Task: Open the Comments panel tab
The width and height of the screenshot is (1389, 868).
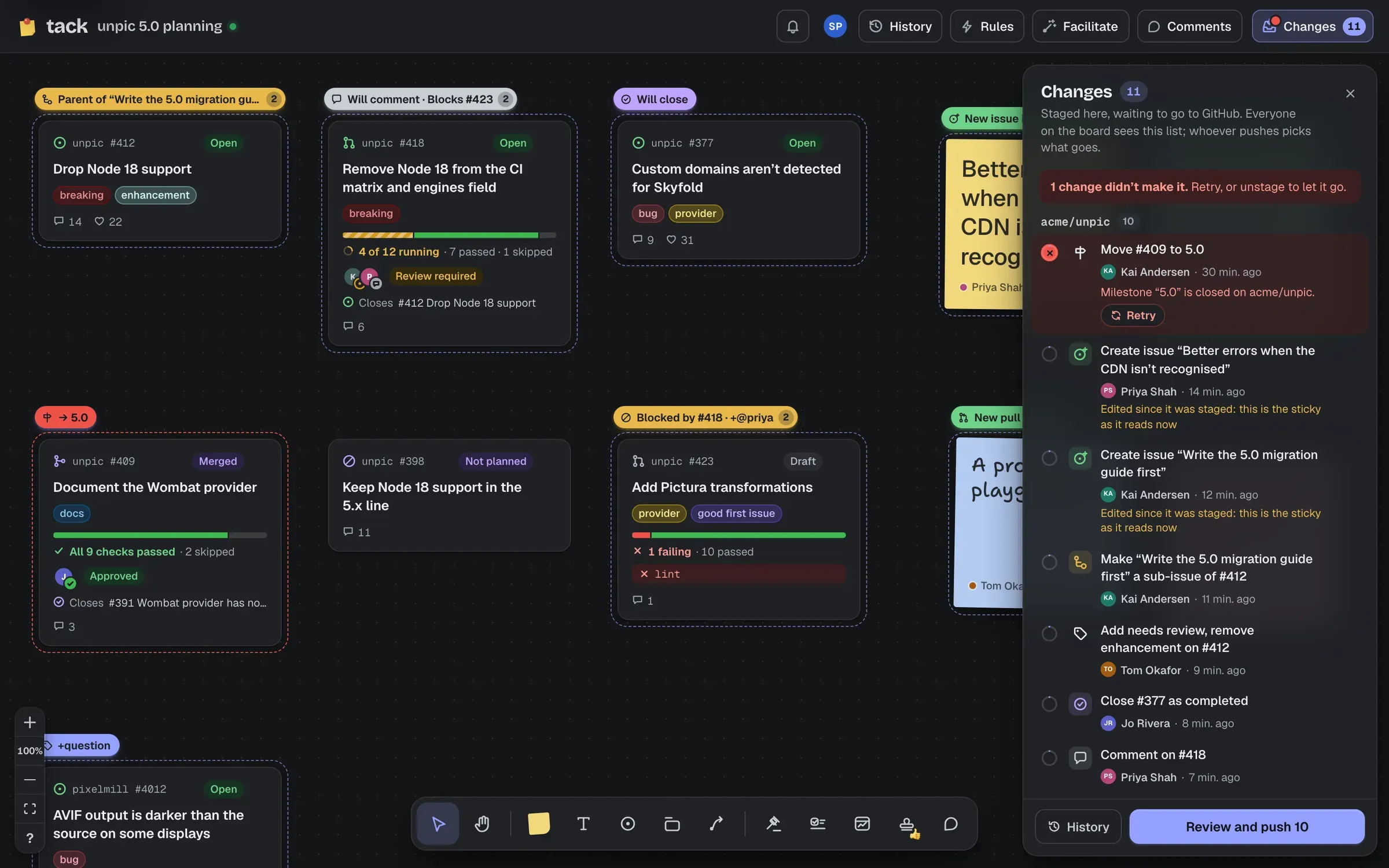Action: point(1189,26)
